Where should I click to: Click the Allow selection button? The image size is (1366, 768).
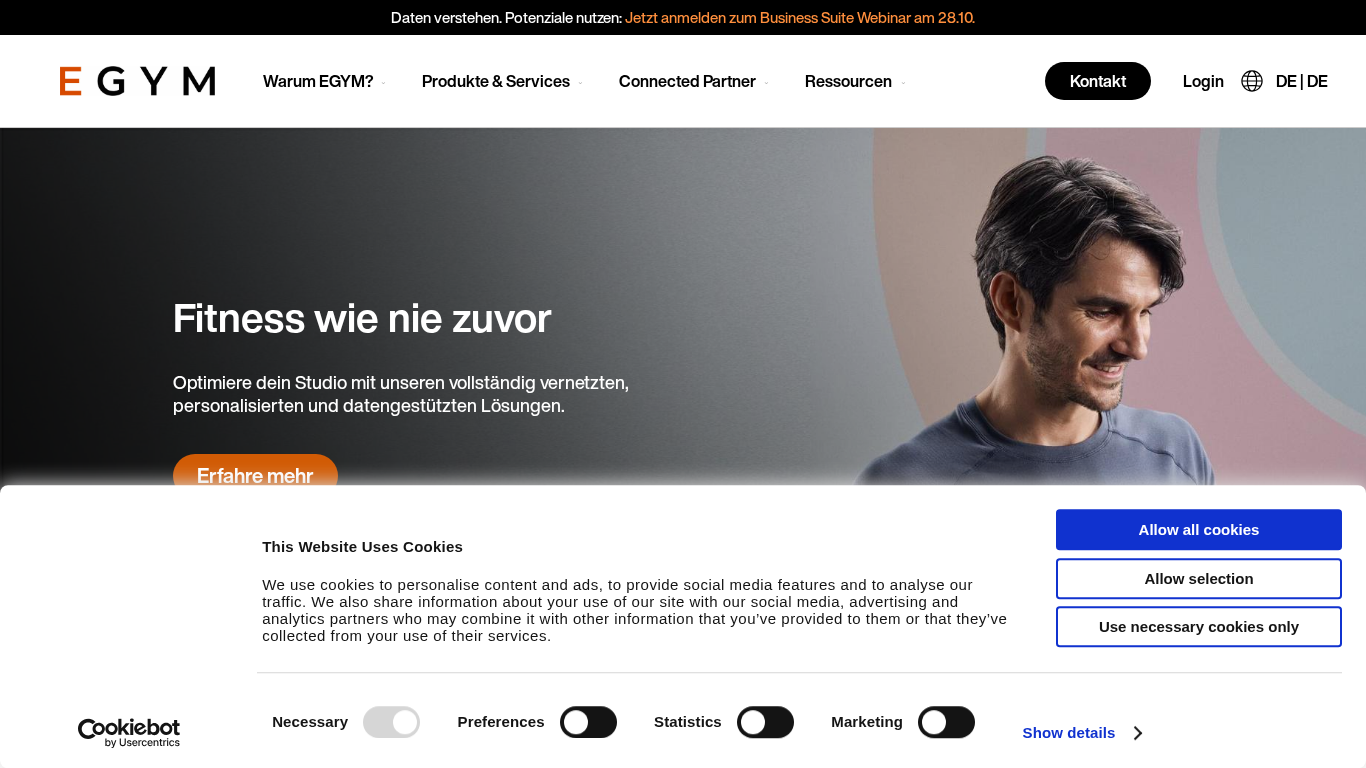coord(1199,579)
